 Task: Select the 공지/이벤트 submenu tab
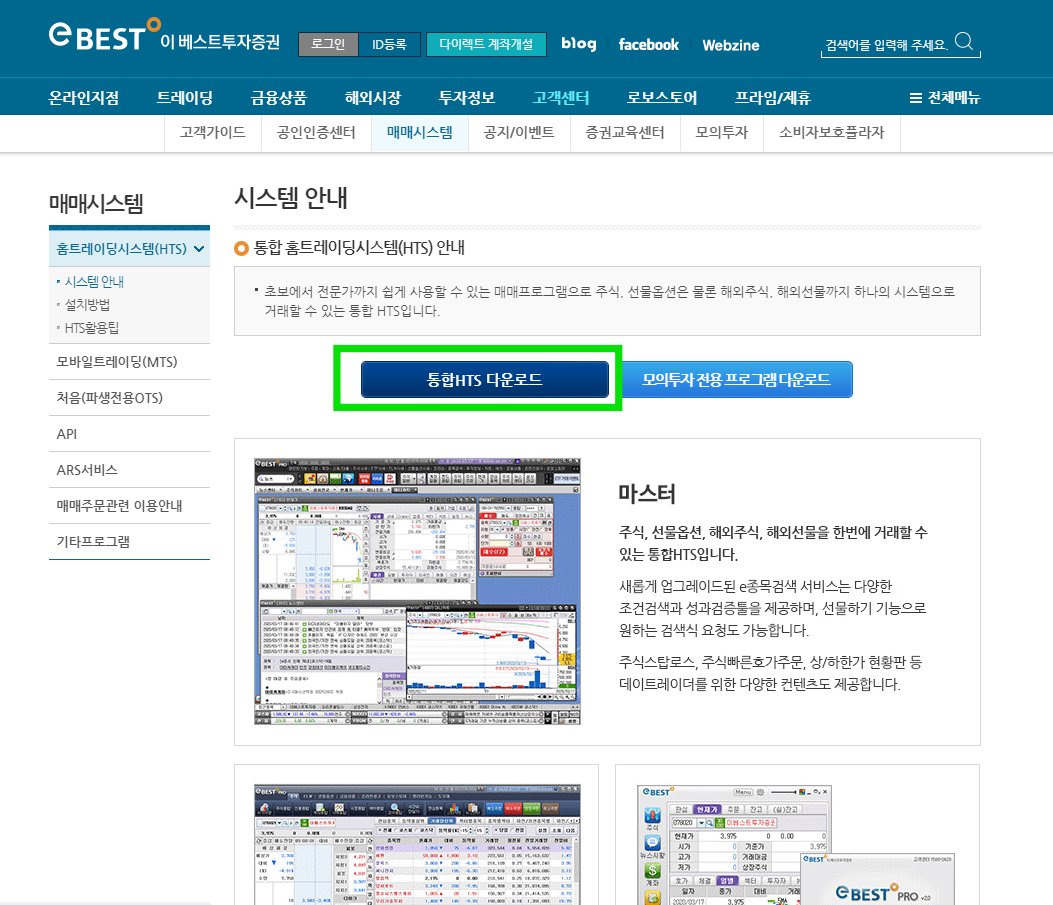(x=519, y=132)
